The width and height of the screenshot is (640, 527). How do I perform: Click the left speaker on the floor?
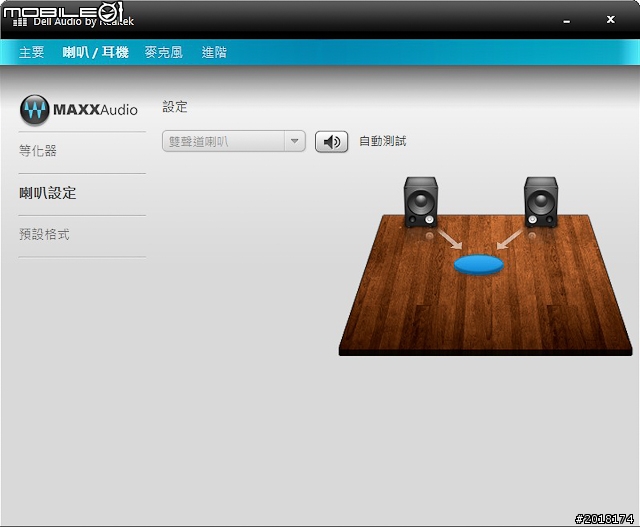pyautogui.click(x=421, y=202)
